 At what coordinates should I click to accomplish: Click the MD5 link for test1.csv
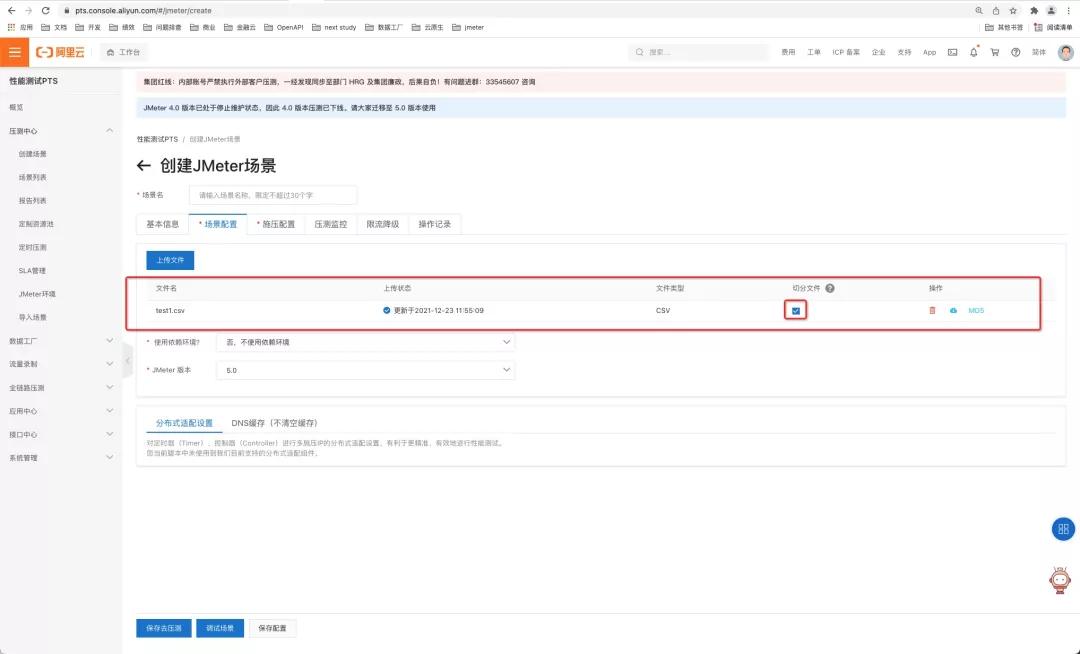coord(977,310)
